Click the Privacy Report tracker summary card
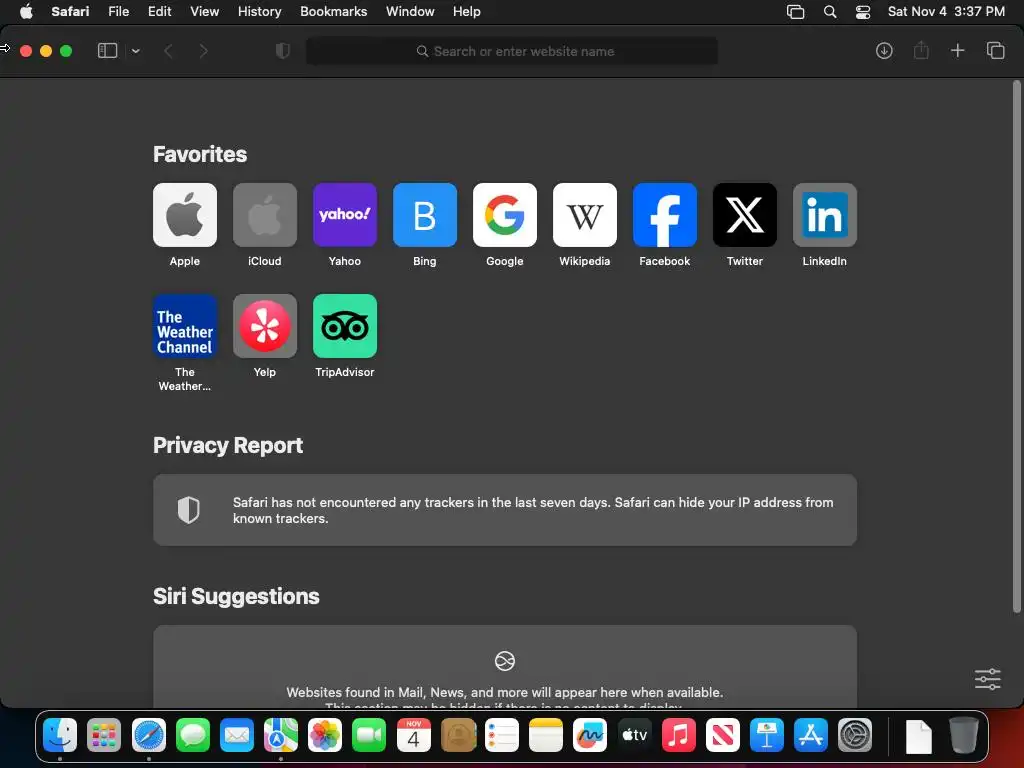The width and height of the screenshot is (1024, 768). coord(505,510)
